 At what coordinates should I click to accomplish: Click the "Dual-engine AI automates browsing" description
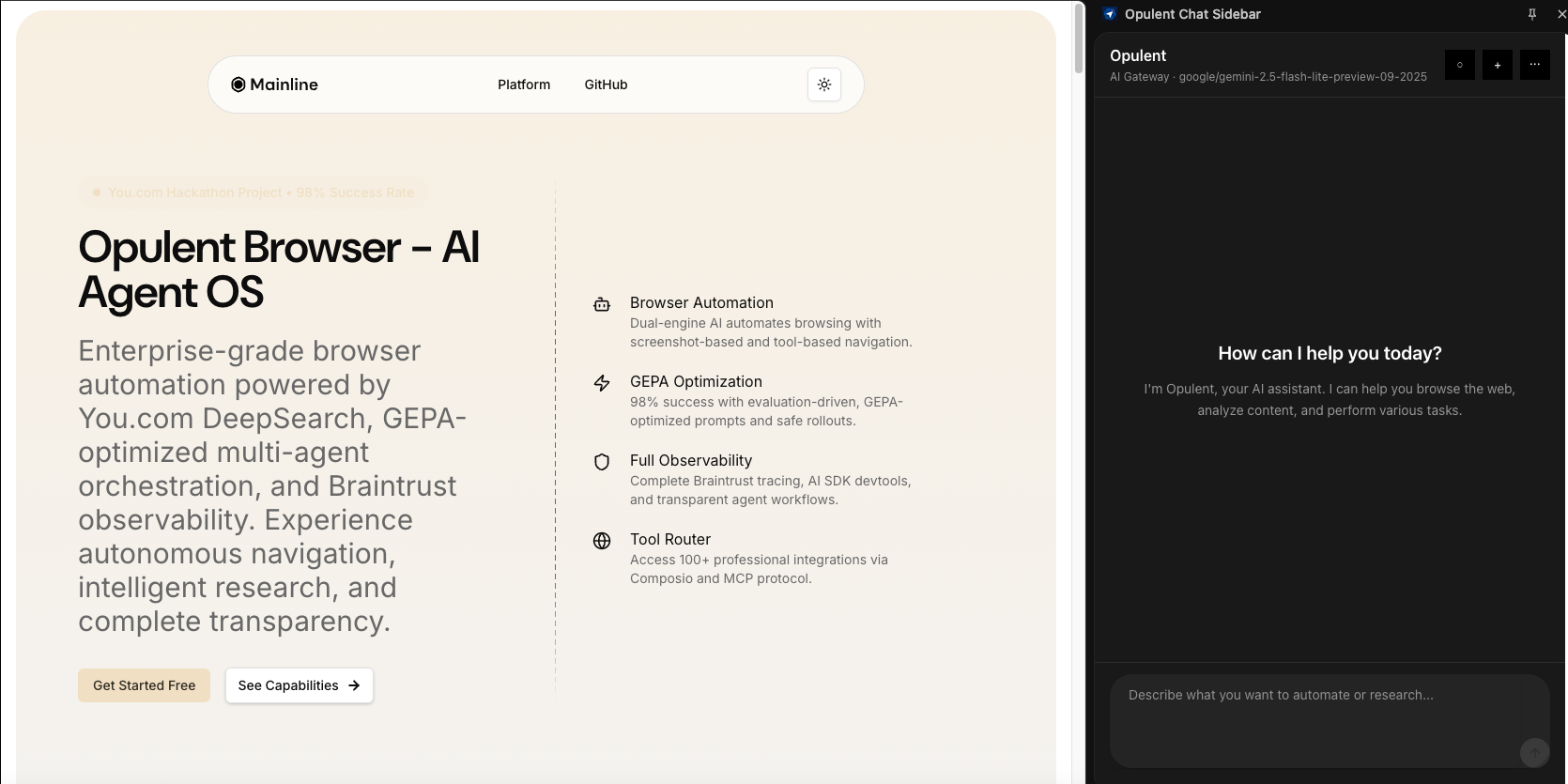click(771, 332)
